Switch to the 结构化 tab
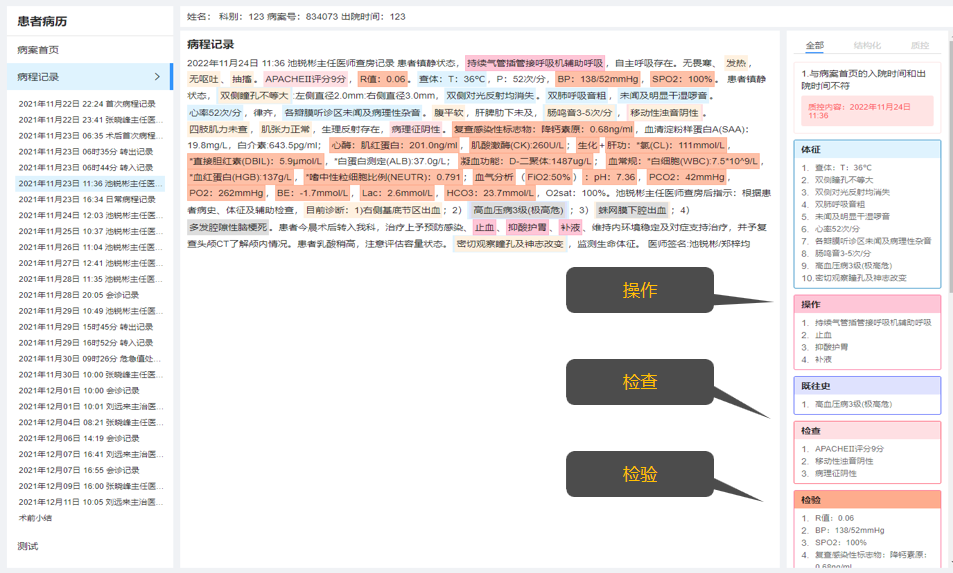The height and width of the screenshot is (573, 953). coord(867,46)
